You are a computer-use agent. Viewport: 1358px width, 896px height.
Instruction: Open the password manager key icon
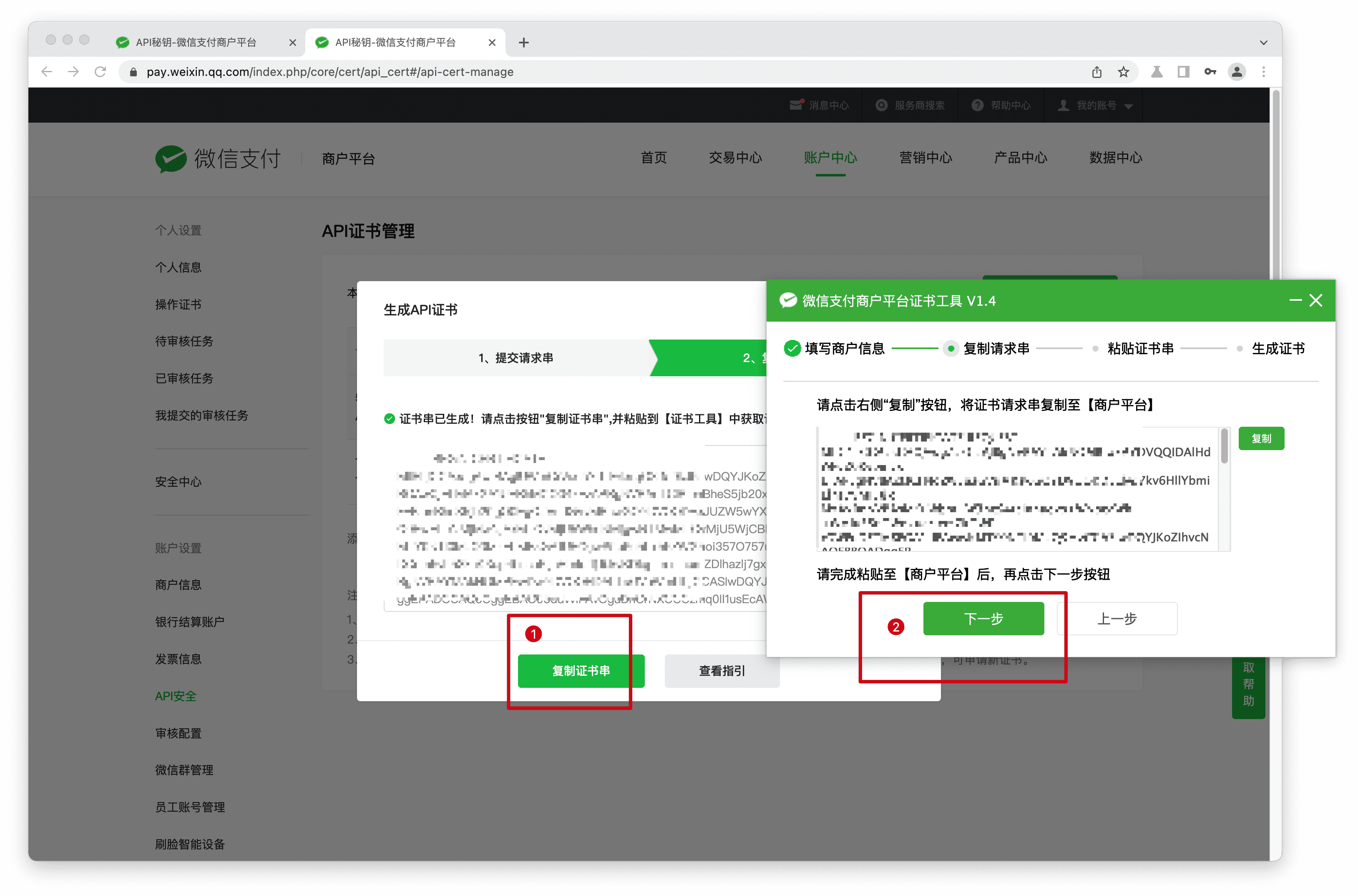[x=1210, y=72]
